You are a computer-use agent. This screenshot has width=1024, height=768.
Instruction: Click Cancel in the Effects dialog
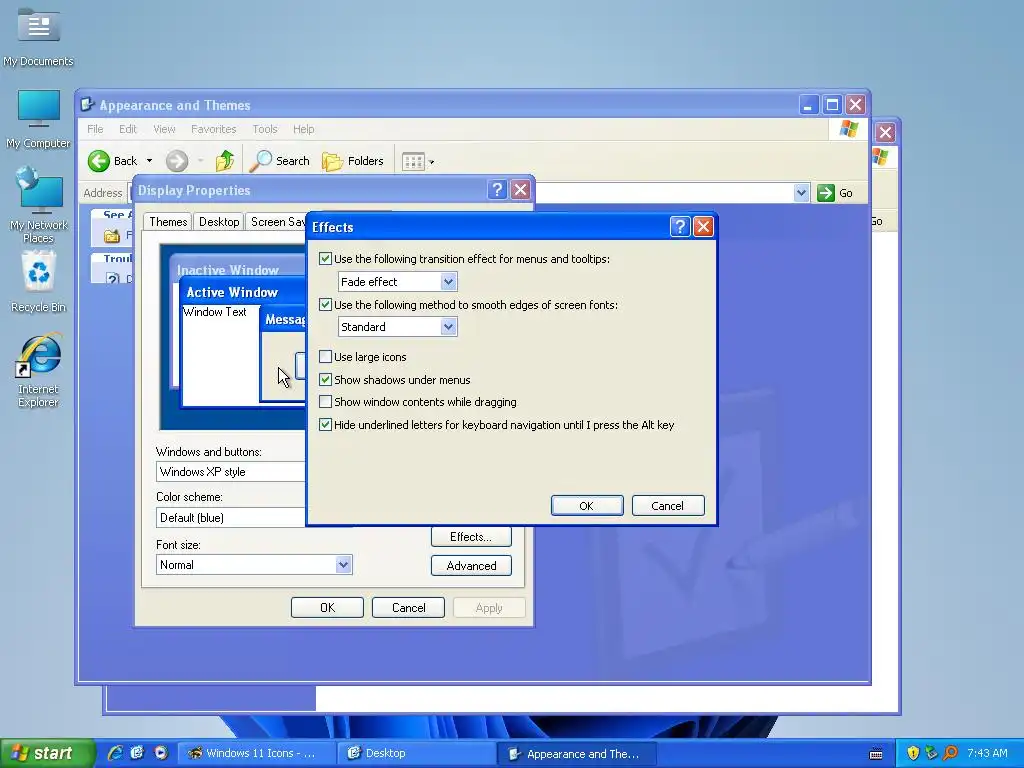667,505
